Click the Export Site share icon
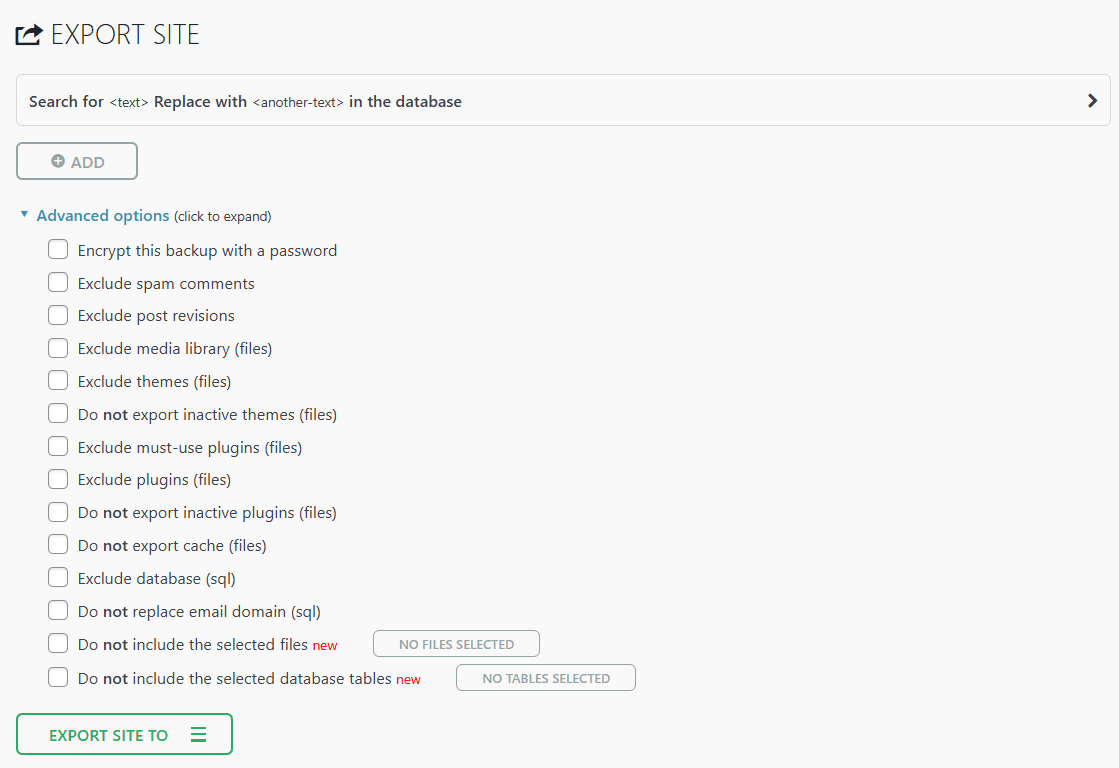This screenshot has width=1119, height=768. pos(29,35)
